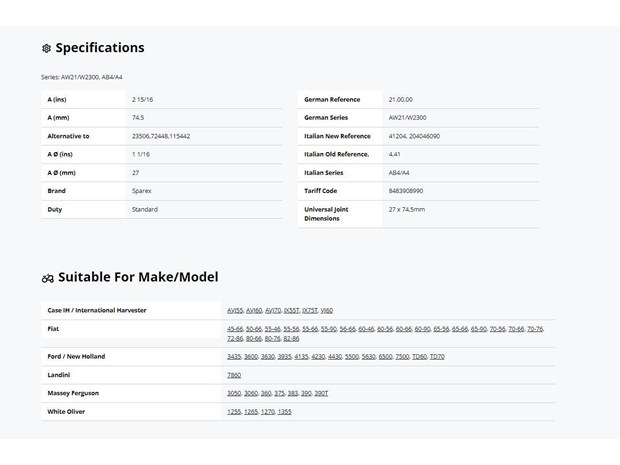Open the White Oliver 1255 link
The height and width of the screenshot is (465, 620).
pyautogui.click(x=234, y=411)
